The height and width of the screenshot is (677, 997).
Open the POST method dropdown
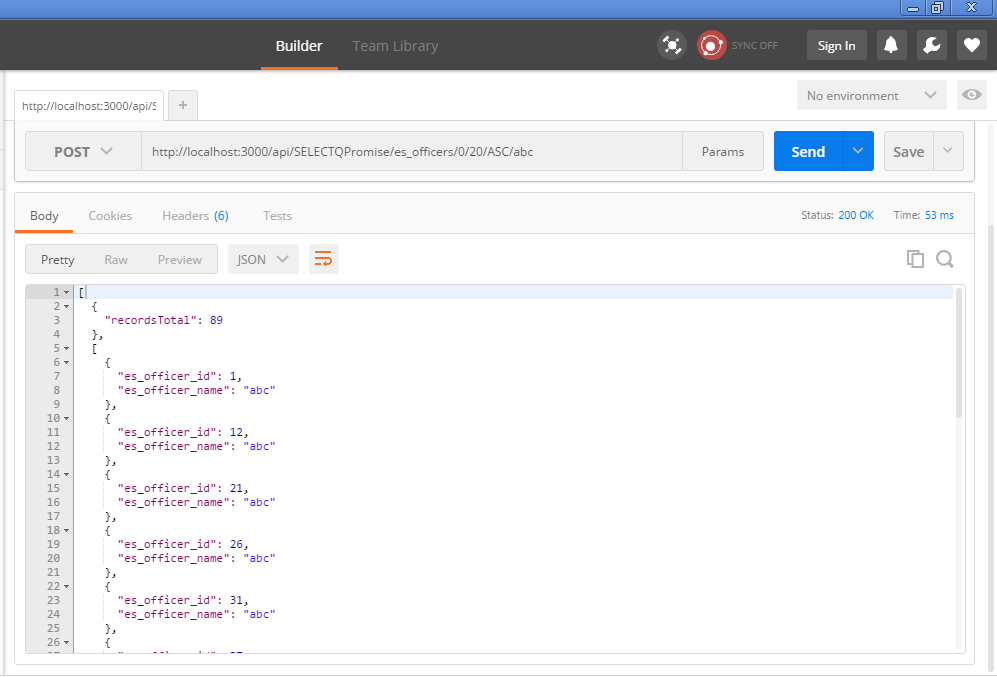click(83, 151)
